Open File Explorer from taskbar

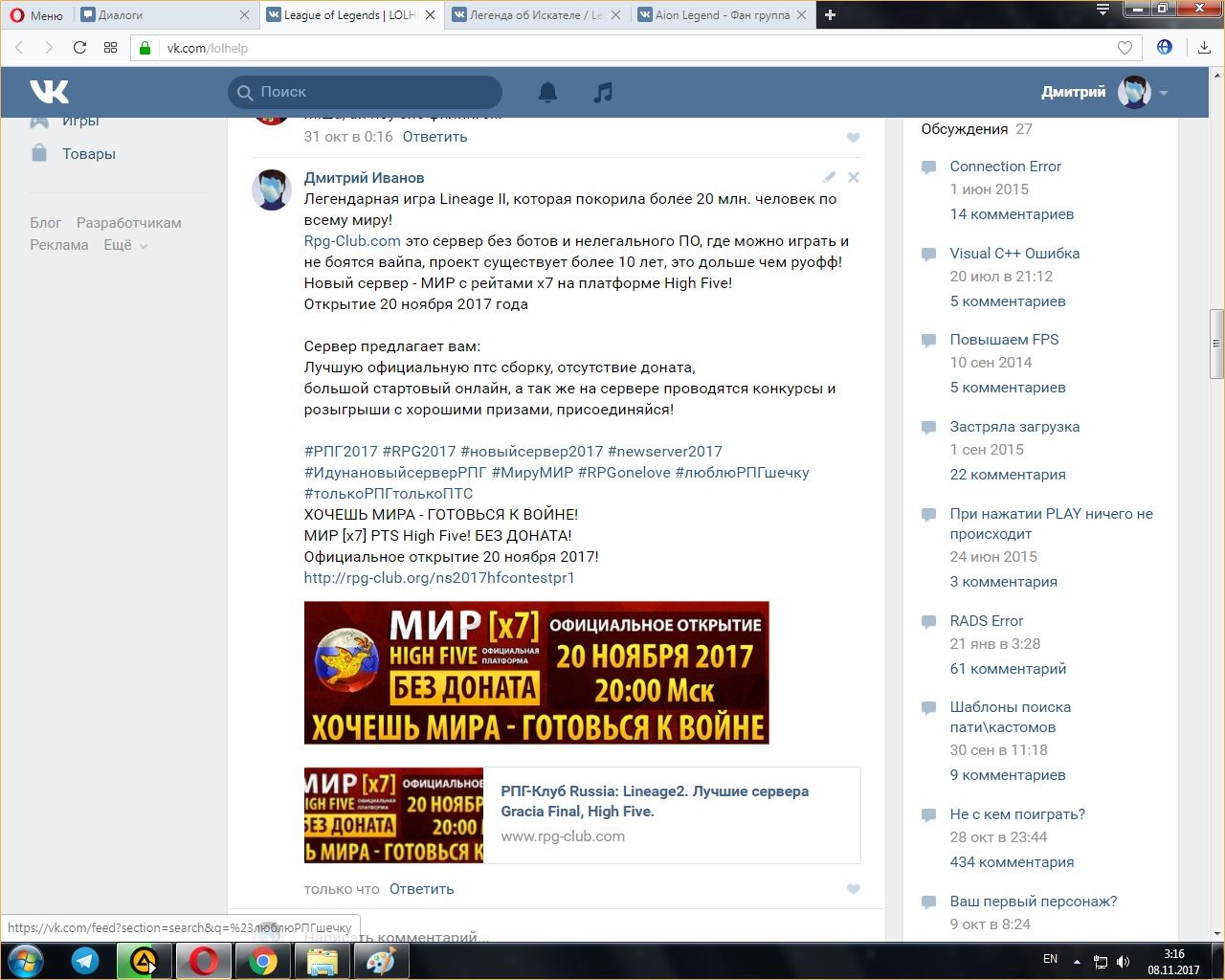(x=322, y=961)
